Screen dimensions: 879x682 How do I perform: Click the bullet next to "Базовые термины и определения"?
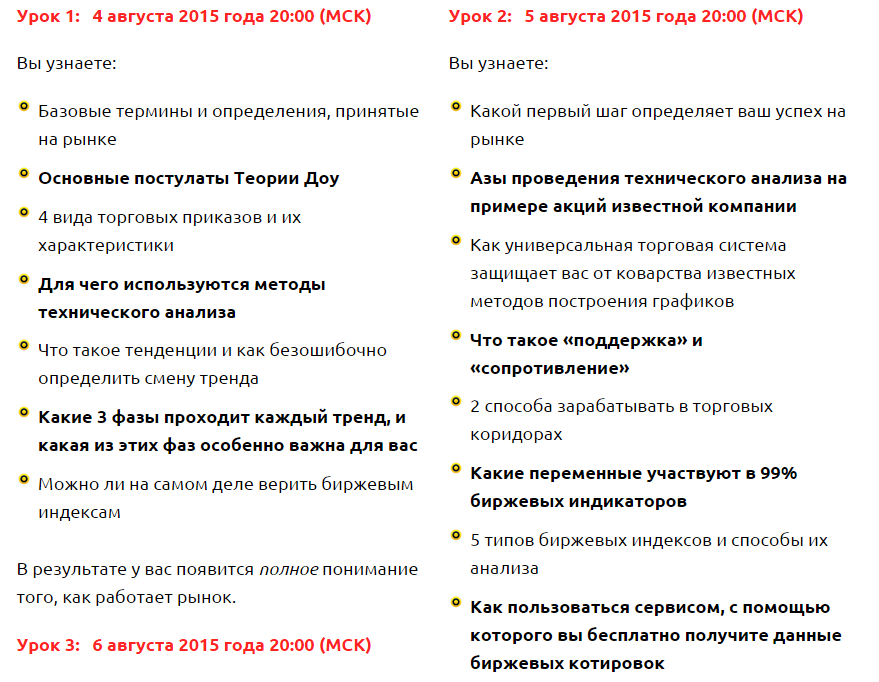(x=23, y=107)
